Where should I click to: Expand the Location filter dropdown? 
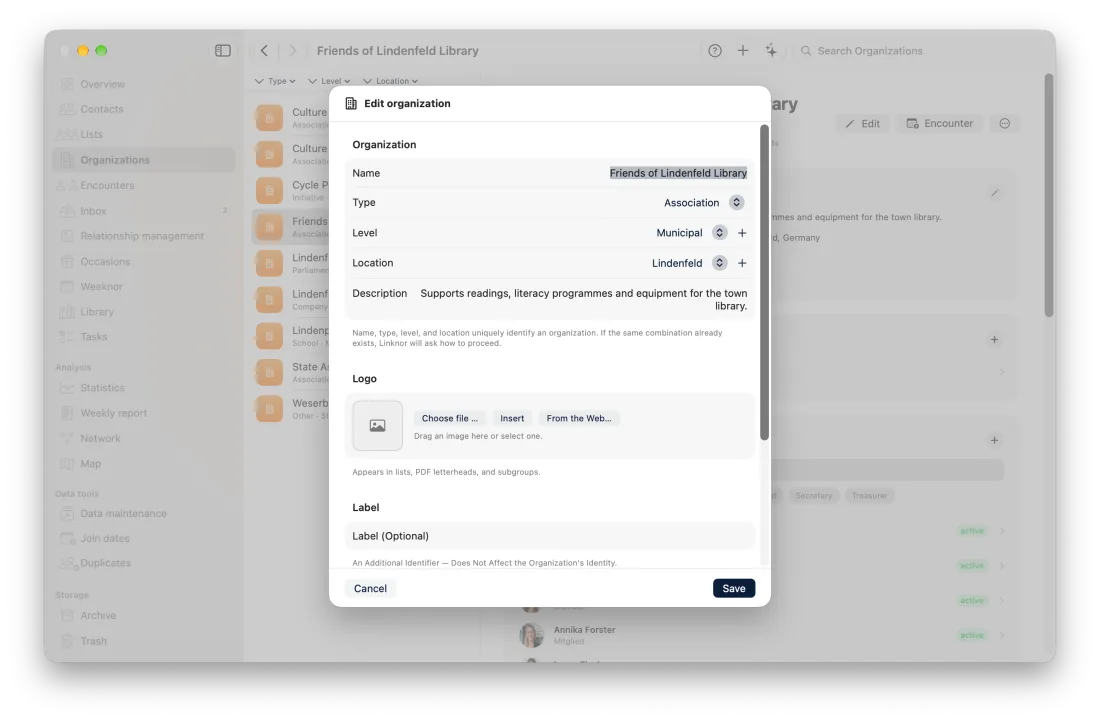pos(390,81)
